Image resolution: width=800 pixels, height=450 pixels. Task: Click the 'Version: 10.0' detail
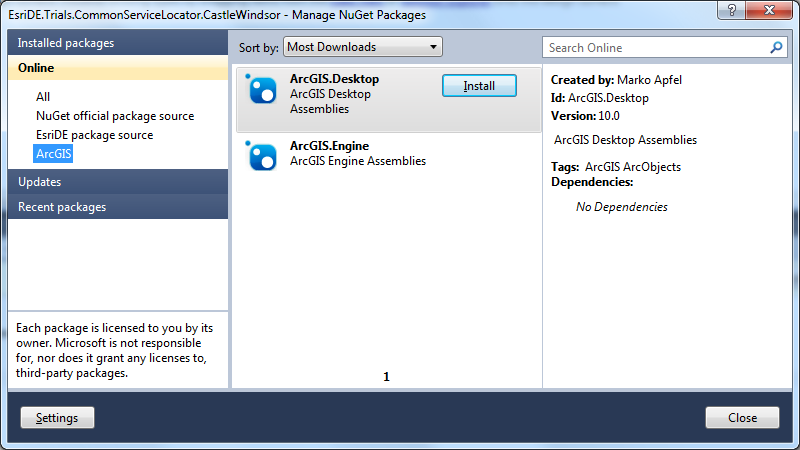(585, 116)
